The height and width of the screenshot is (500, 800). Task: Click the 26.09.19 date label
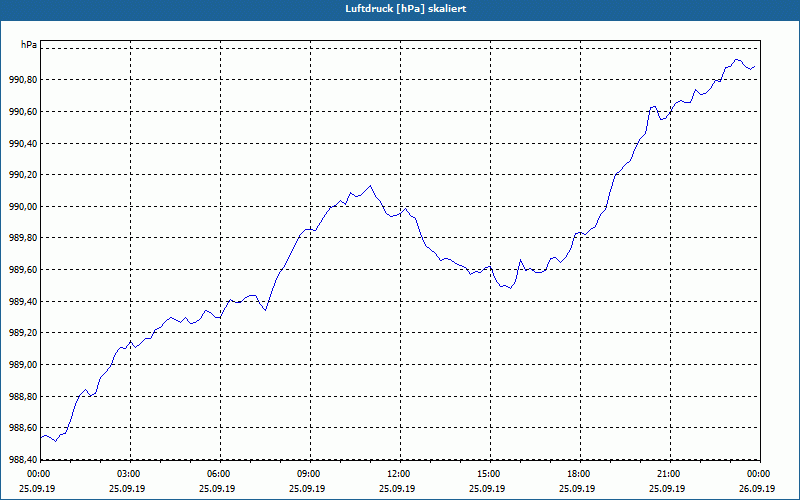pos(757,488)
